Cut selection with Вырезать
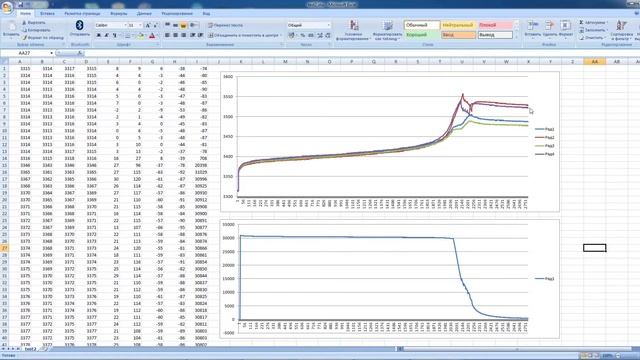Screen dimensions: 640x360 [33, 23]
